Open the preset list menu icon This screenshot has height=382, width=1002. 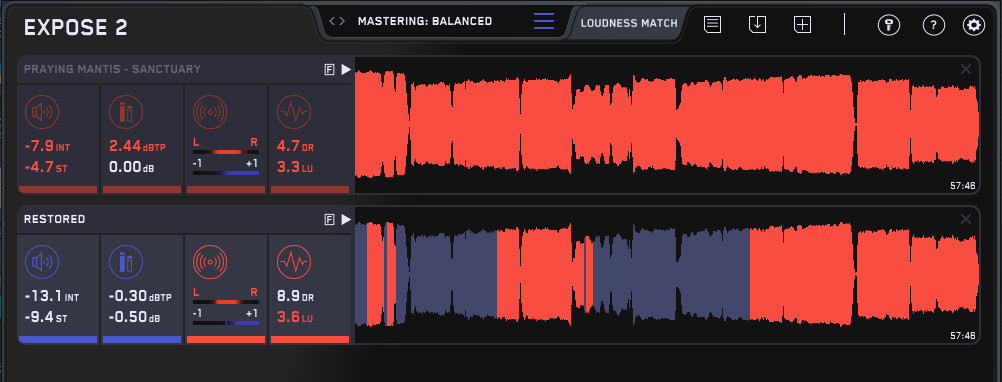(544, 21)
